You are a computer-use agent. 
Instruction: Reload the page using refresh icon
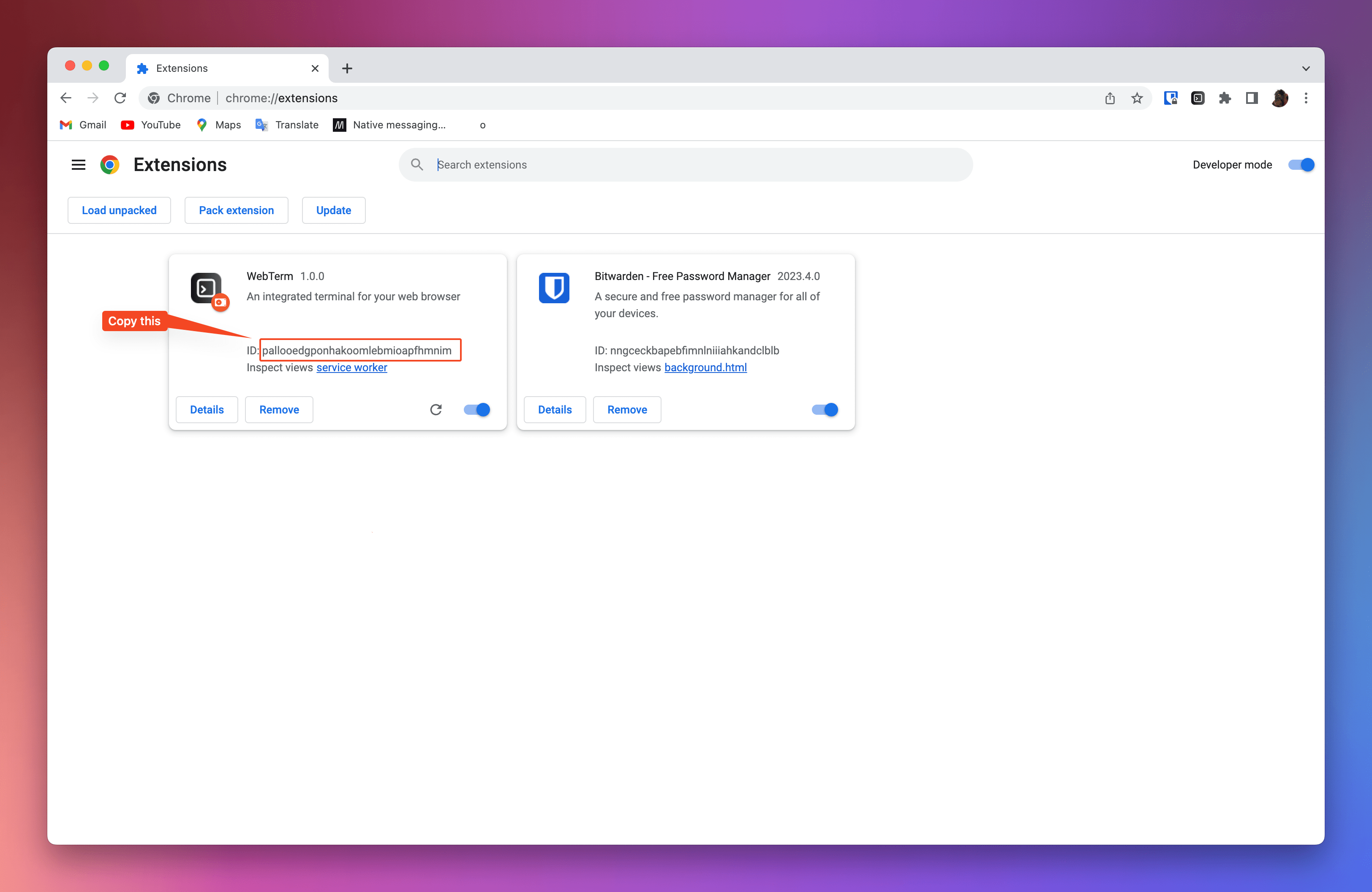(x=120, y=98)
